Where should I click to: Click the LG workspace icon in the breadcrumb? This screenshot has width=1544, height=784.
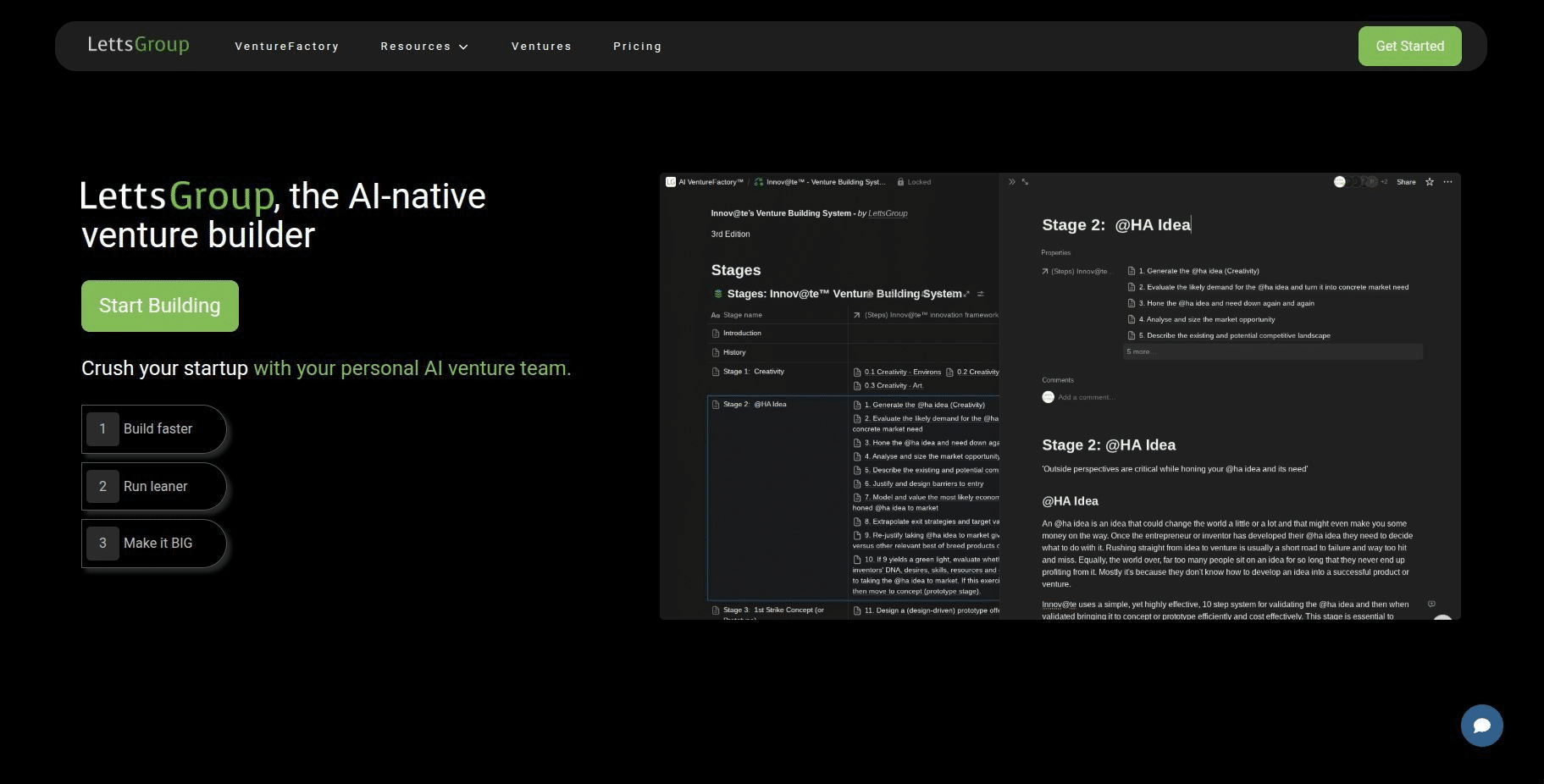pos(672,181)
